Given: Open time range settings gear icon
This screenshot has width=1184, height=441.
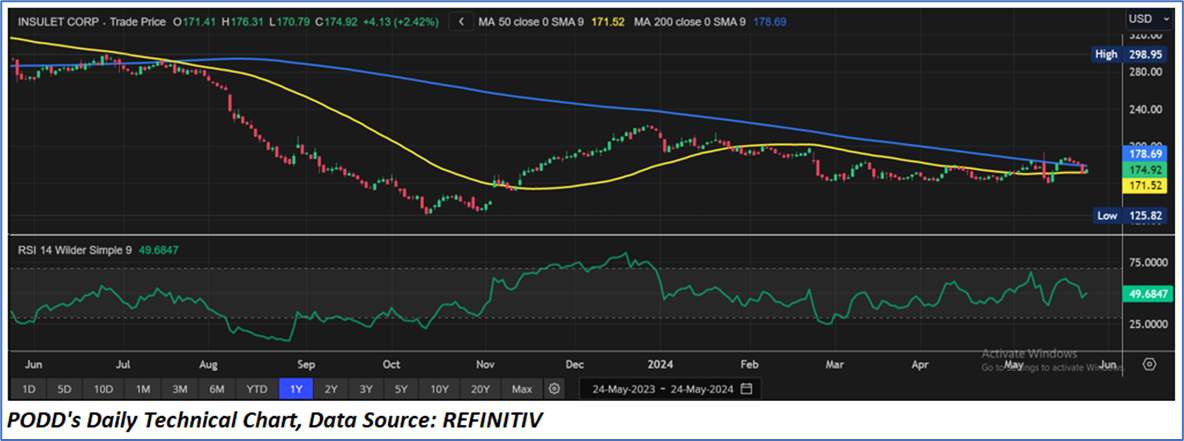Looking at the screenshot, I should point(553,388).
